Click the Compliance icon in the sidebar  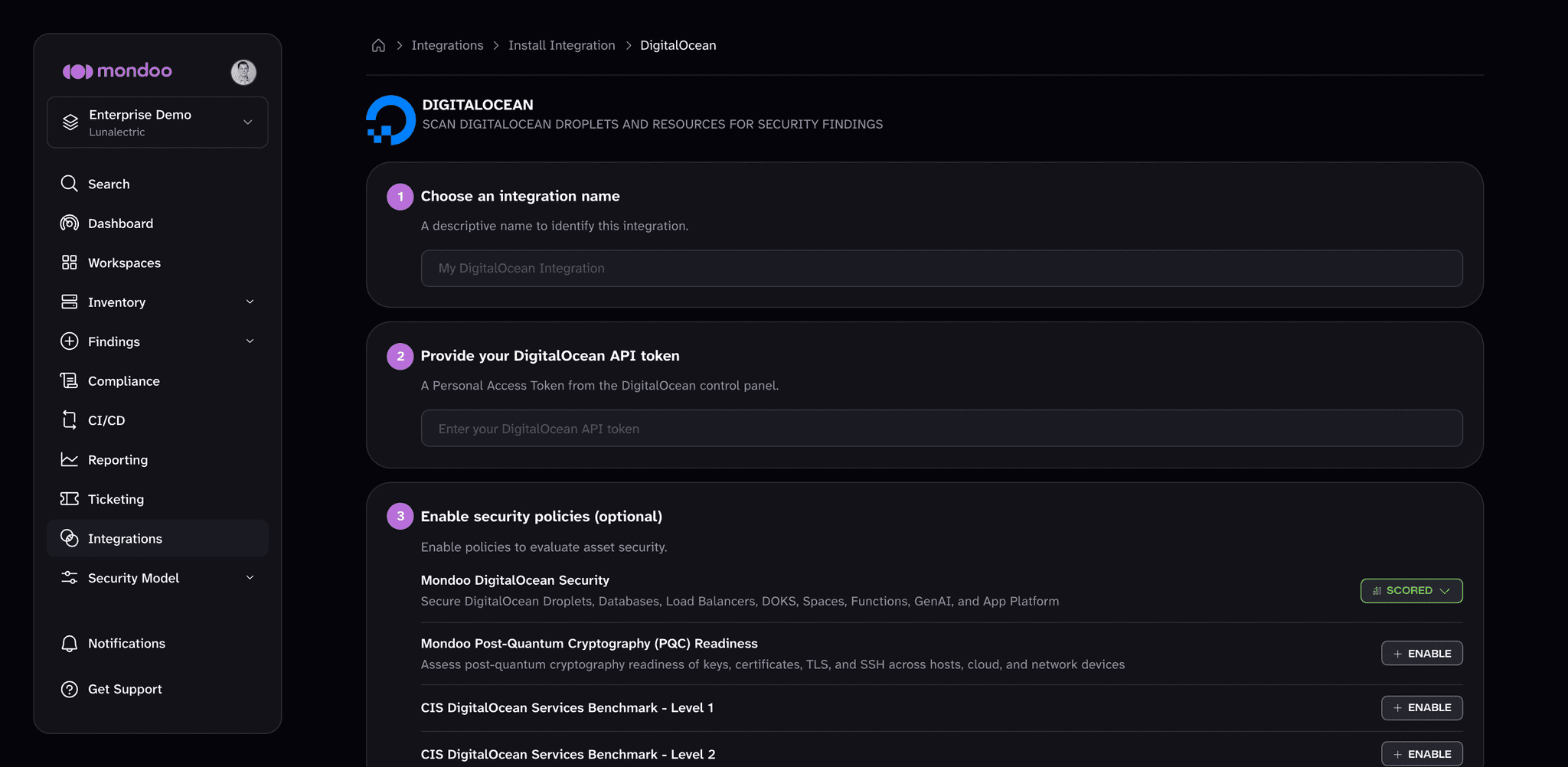point(69,380)
